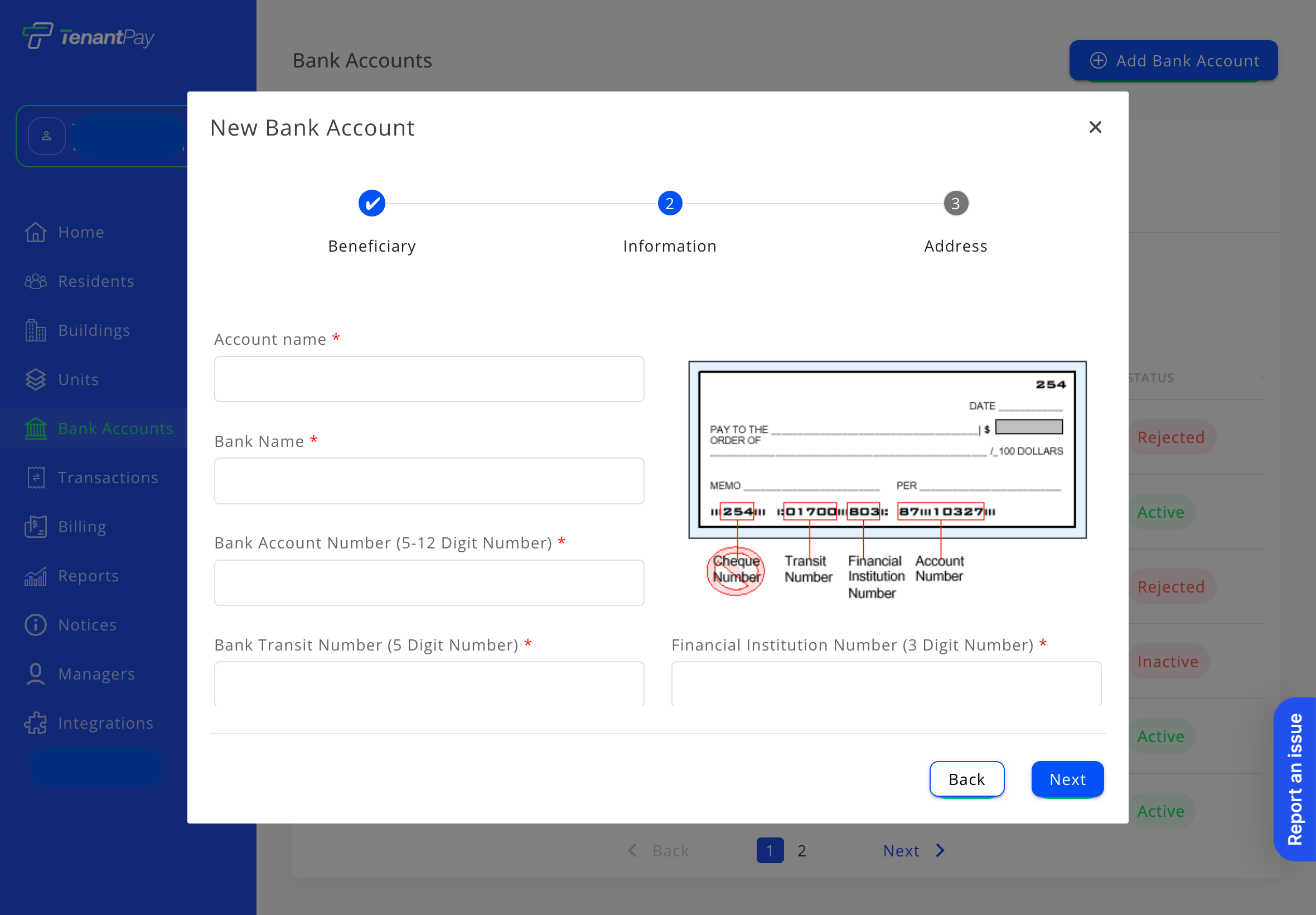Viewport: 1316px width, 915px height.
Task: Click the Integrations puzzle icon
Action: pos(36,723)
